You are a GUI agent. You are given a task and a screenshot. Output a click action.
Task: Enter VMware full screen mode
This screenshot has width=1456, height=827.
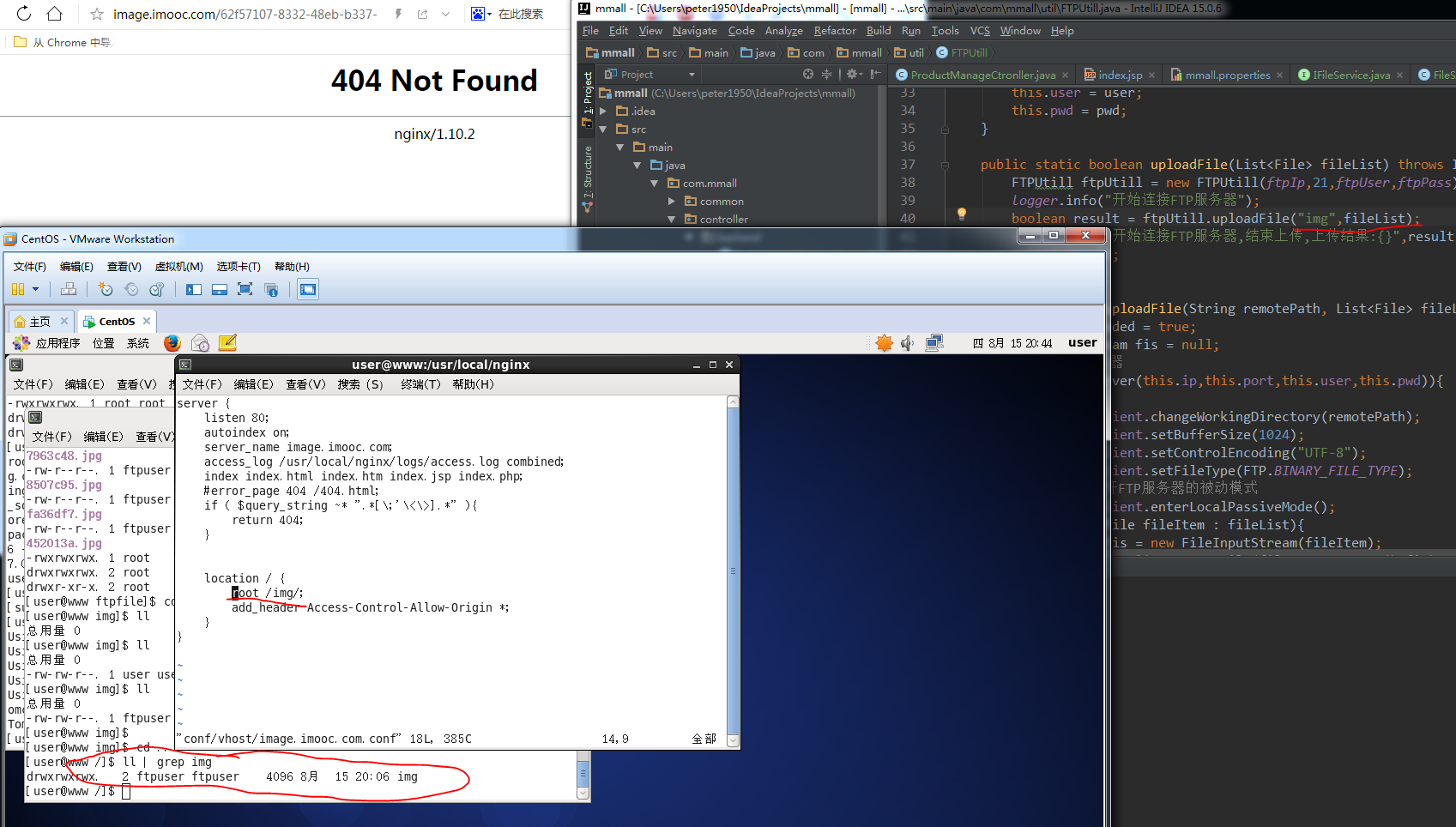(x=245, y=290)
